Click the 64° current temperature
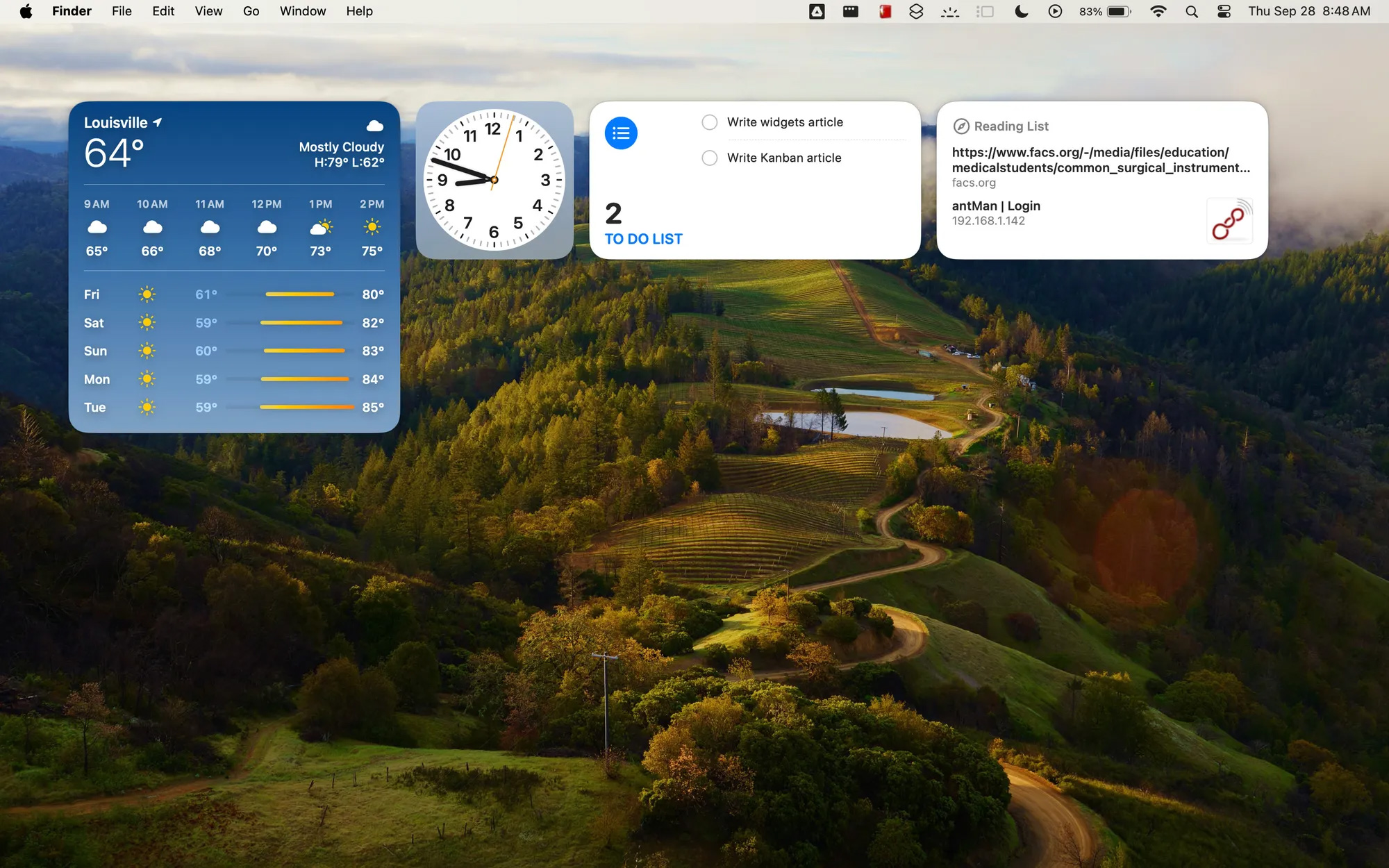The image size is (1389, 868). pyautogui.click(x=114, y=153)
